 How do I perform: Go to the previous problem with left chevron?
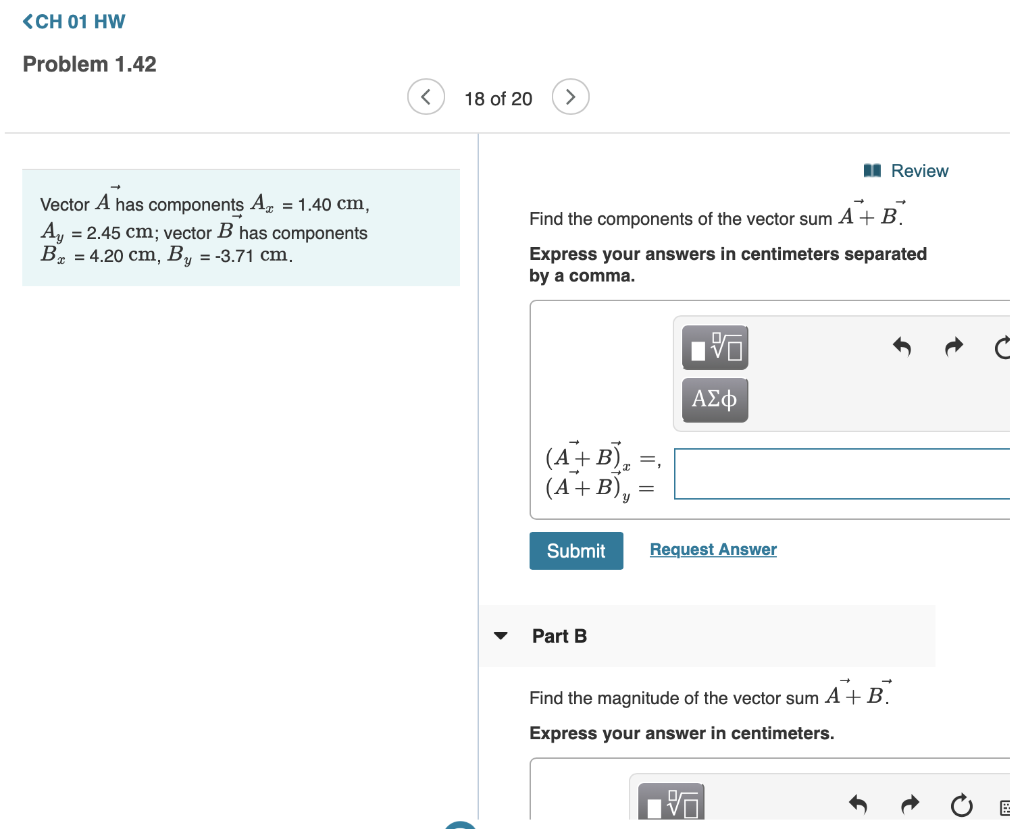pos(426,96)
